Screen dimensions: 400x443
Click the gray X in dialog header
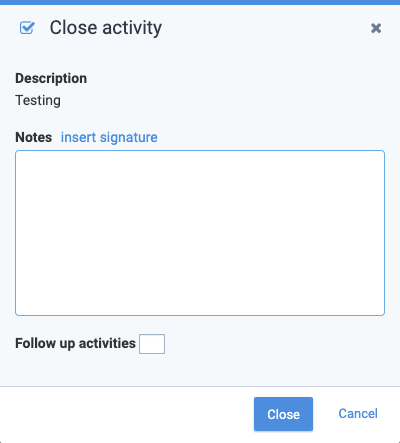376,28
